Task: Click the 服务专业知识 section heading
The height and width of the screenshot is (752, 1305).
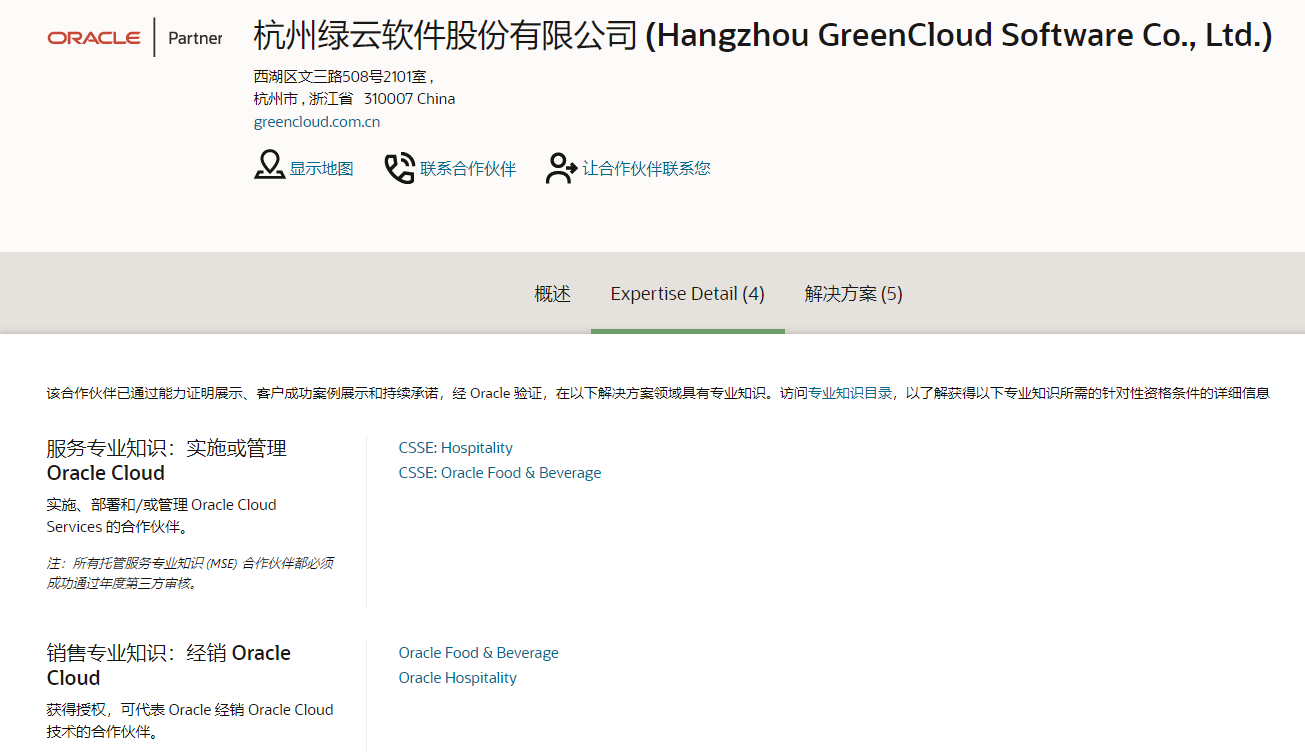Action: coord(167,460)
